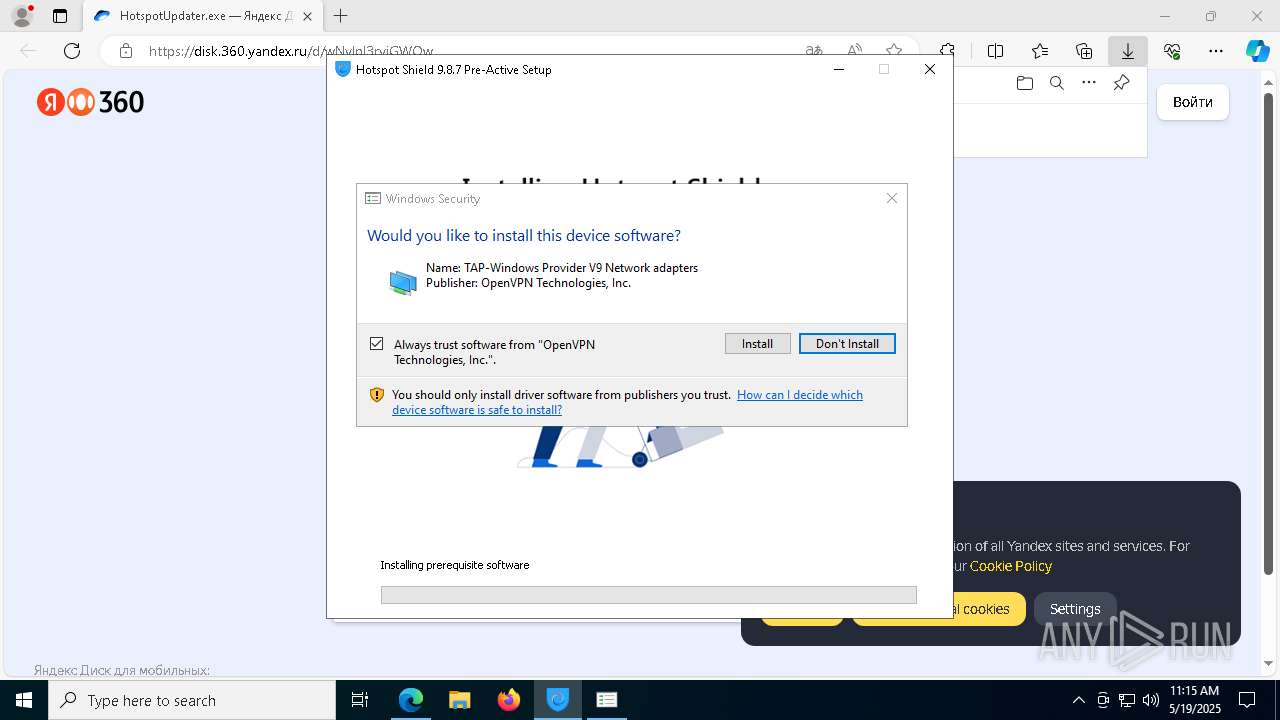Open more options in downloads panel
1280x720 pixels.
pos(1089,83)
